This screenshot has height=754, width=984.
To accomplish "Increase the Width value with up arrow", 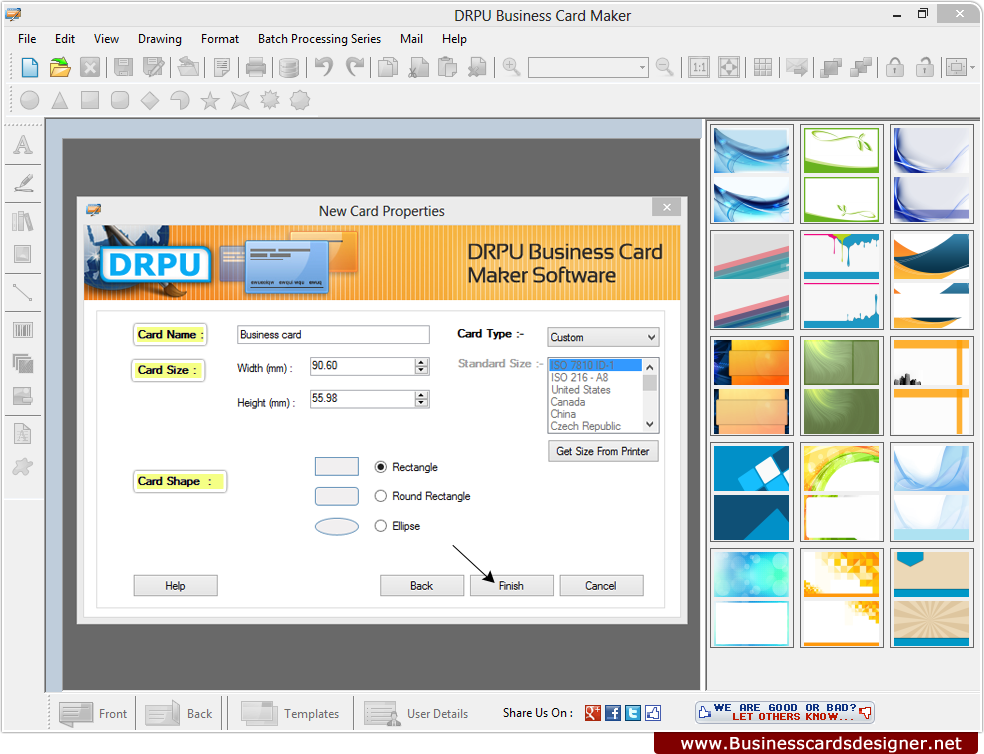I will (x=422, y=362).
